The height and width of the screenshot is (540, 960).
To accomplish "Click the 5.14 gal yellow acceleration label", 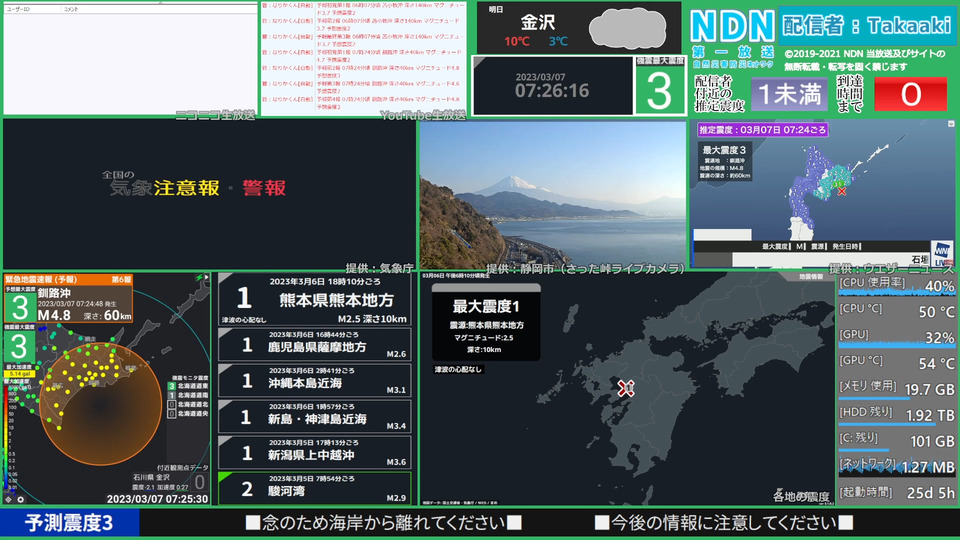I will point(20,373).
